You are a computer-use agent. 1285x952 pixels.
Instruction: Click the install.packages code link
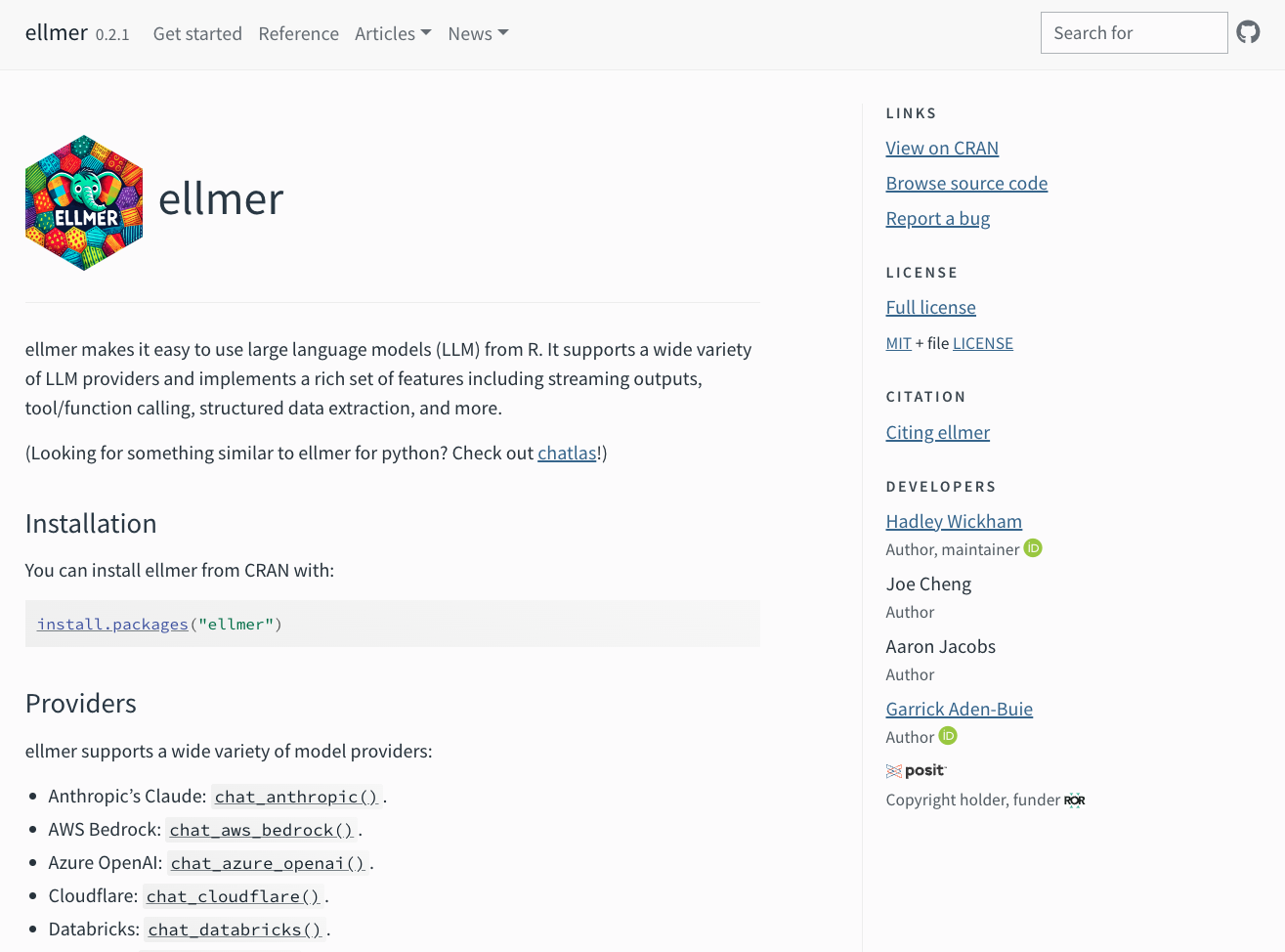[x=112, y=624]
